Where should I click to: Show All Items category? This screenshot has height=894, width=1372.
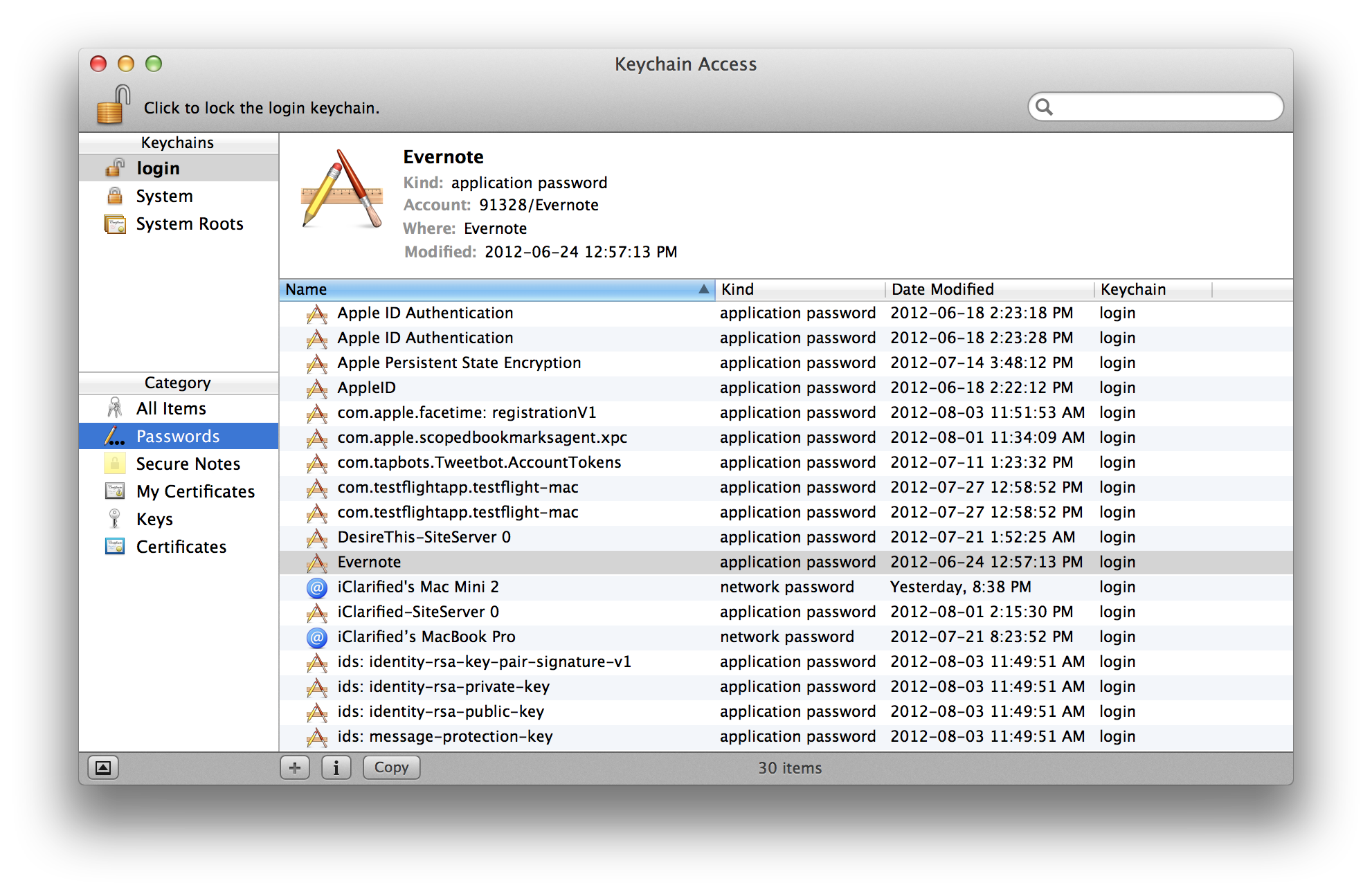pyautogui.click(x=179, y=408)
